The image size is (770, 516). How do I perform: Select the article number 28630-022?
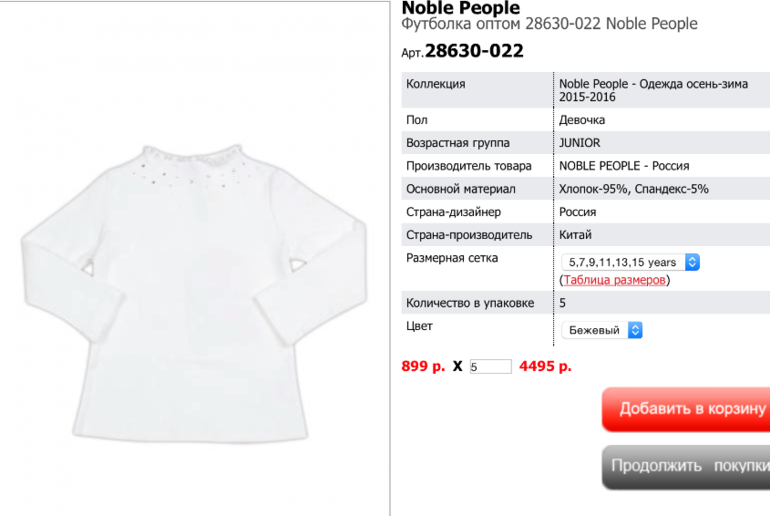tap(474, 51)
